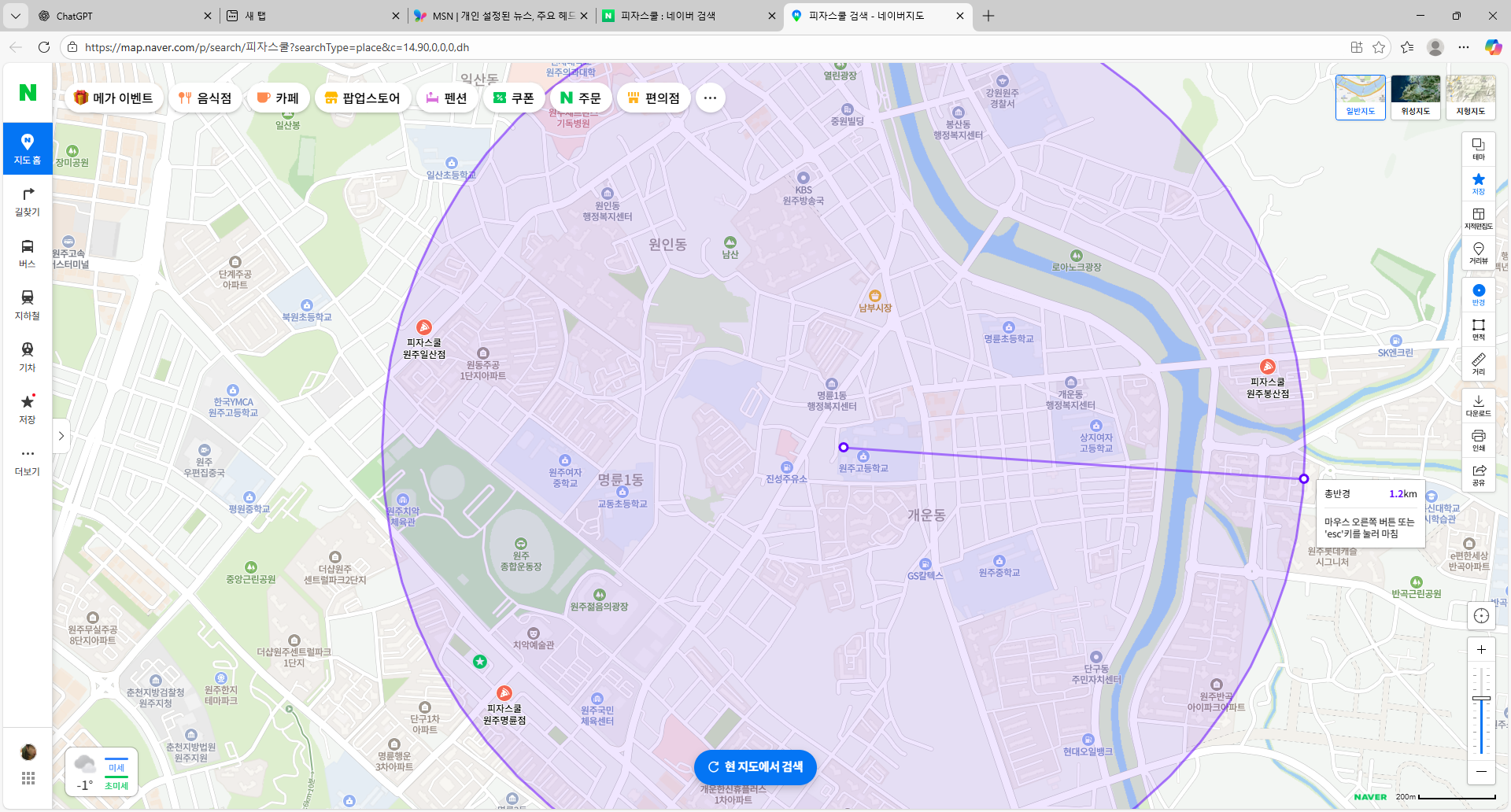The height and width of the screenshot is (812, 1511).
Task: Expand the collapsed search results panel
Action: click(x=61, y=436)
